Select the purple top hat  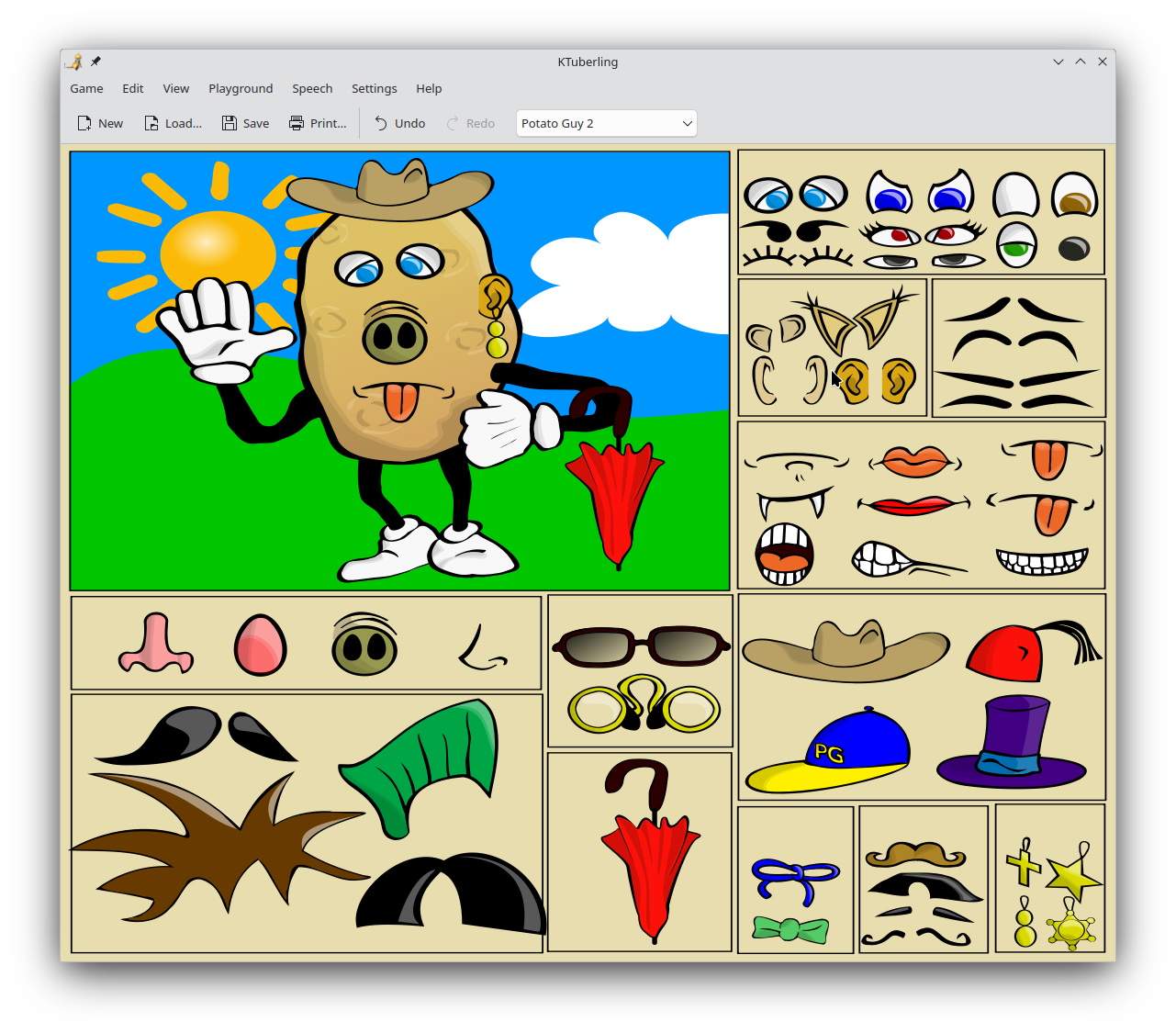click(x=1013, y=744)
